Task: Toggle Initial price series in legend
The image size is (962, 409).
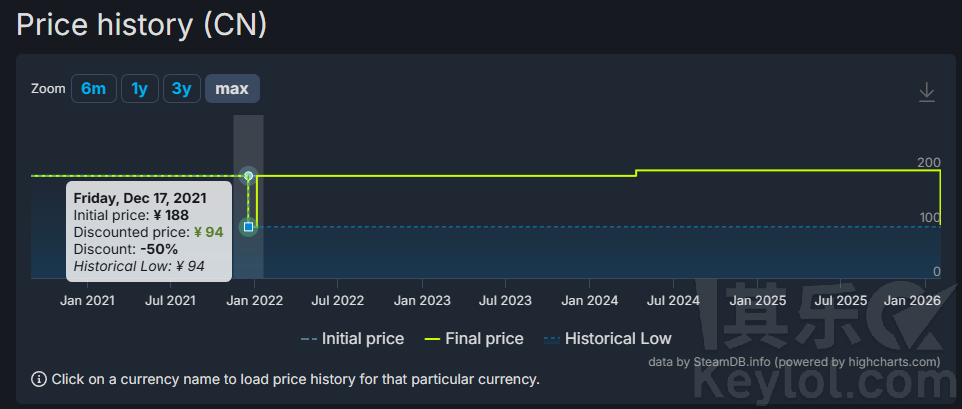Action: (x=352, y=338)
